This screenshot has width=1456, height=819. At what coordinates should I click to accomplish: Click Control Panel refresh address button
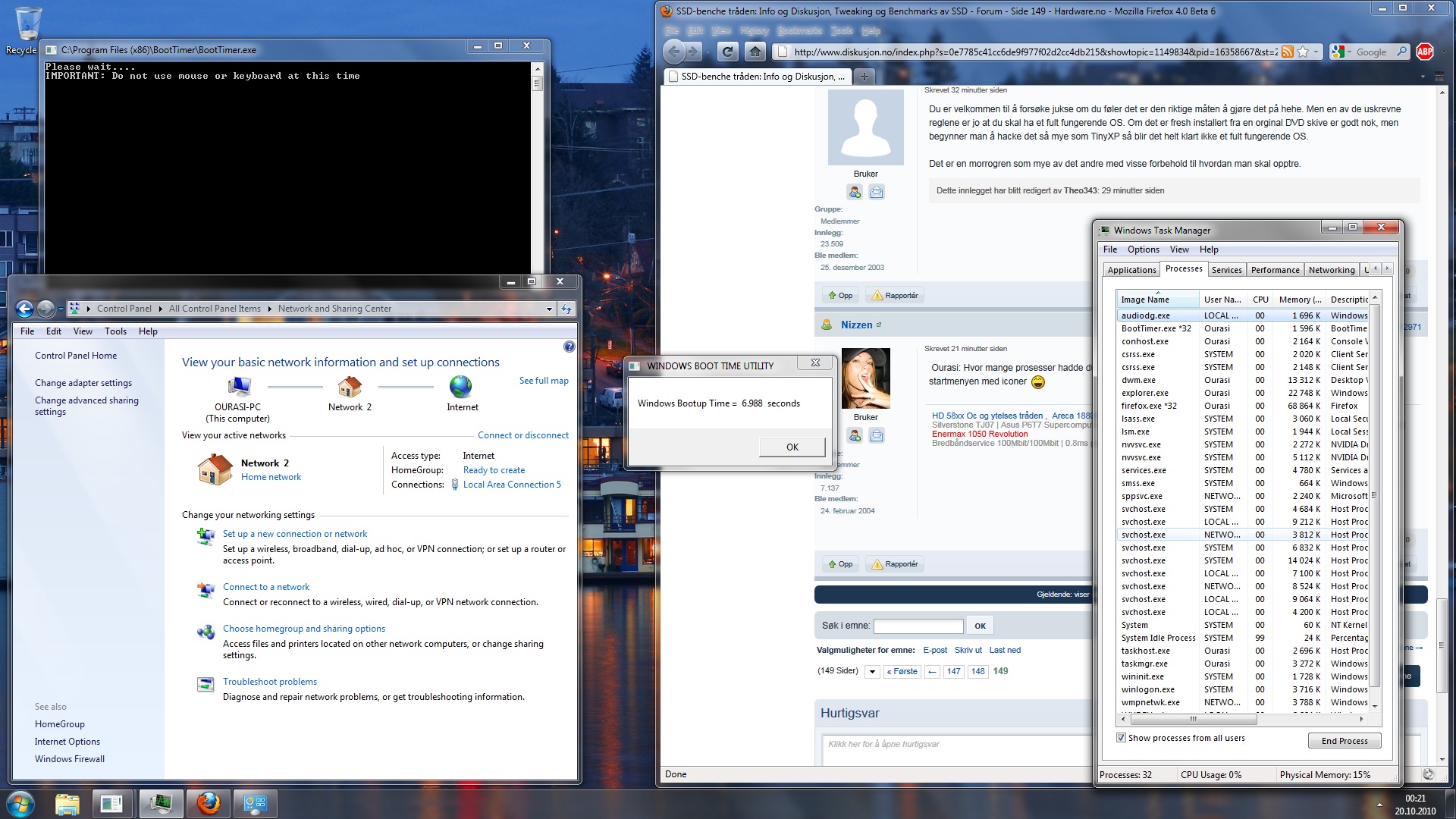tap(566, 309)
